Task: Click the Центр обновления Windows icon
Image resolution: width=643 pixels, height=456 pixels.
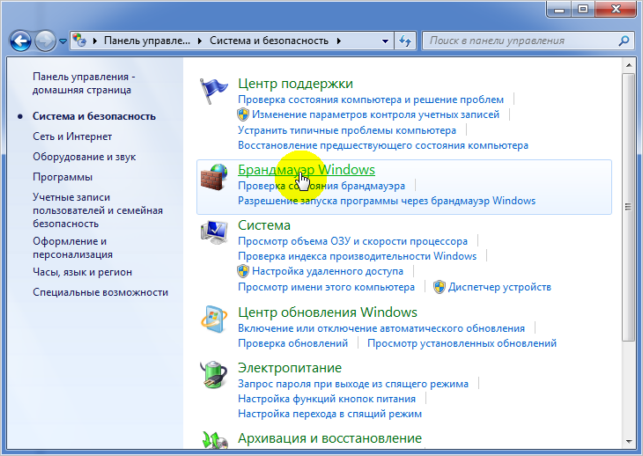Action: (214, 319)
